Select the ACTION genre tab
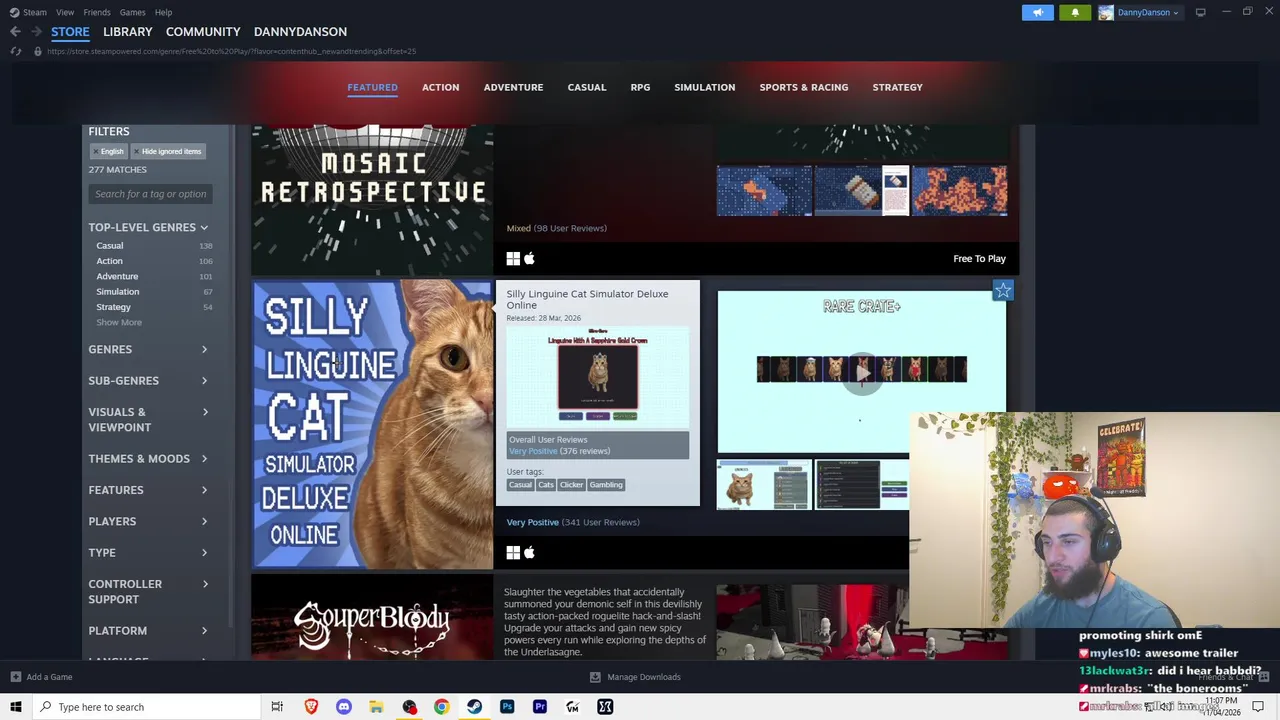1280x720 pixels. click(440, 87)
